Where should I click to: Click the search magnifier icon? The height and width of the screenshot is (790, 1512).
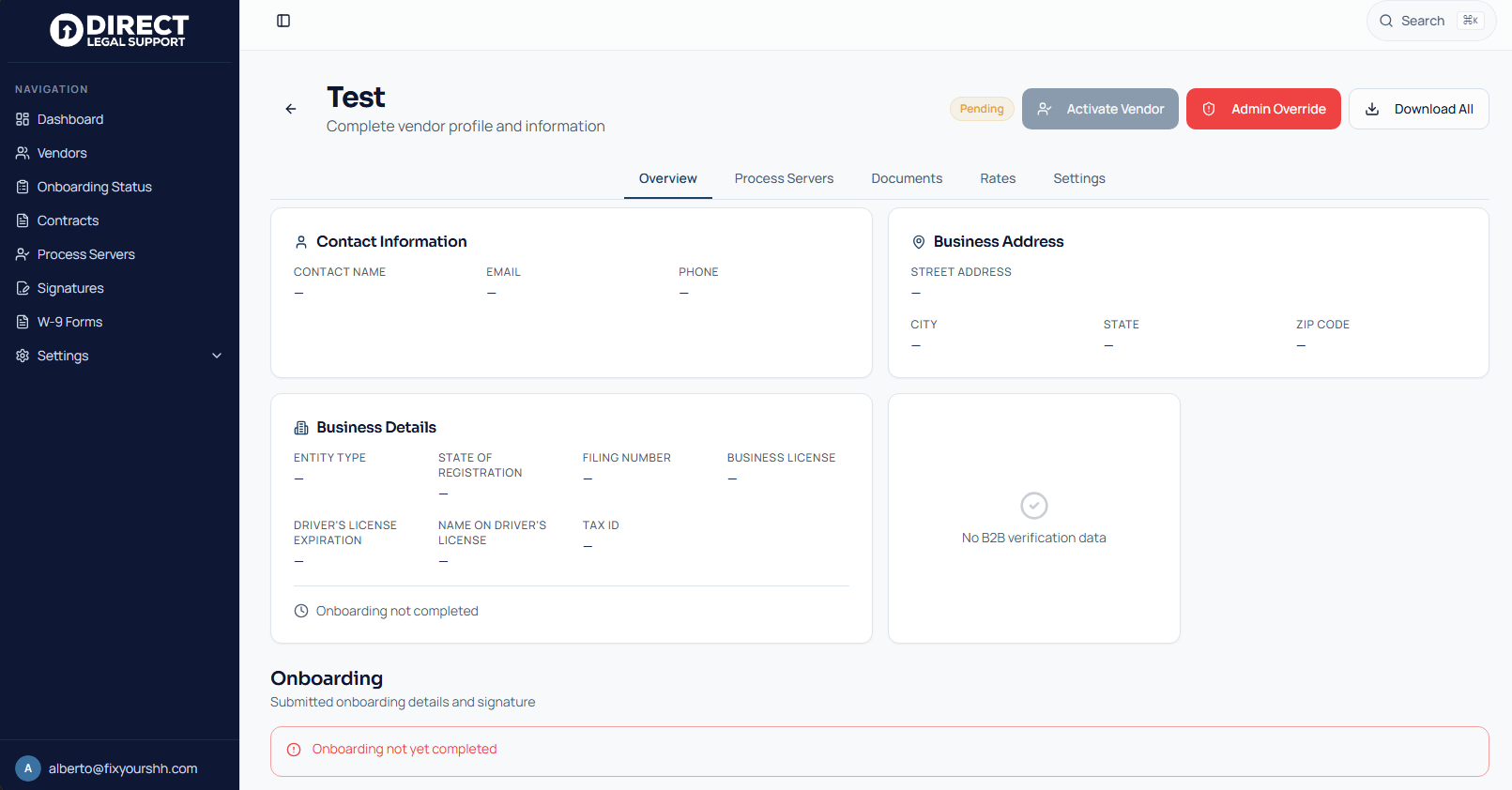[x=1386, y=21]
